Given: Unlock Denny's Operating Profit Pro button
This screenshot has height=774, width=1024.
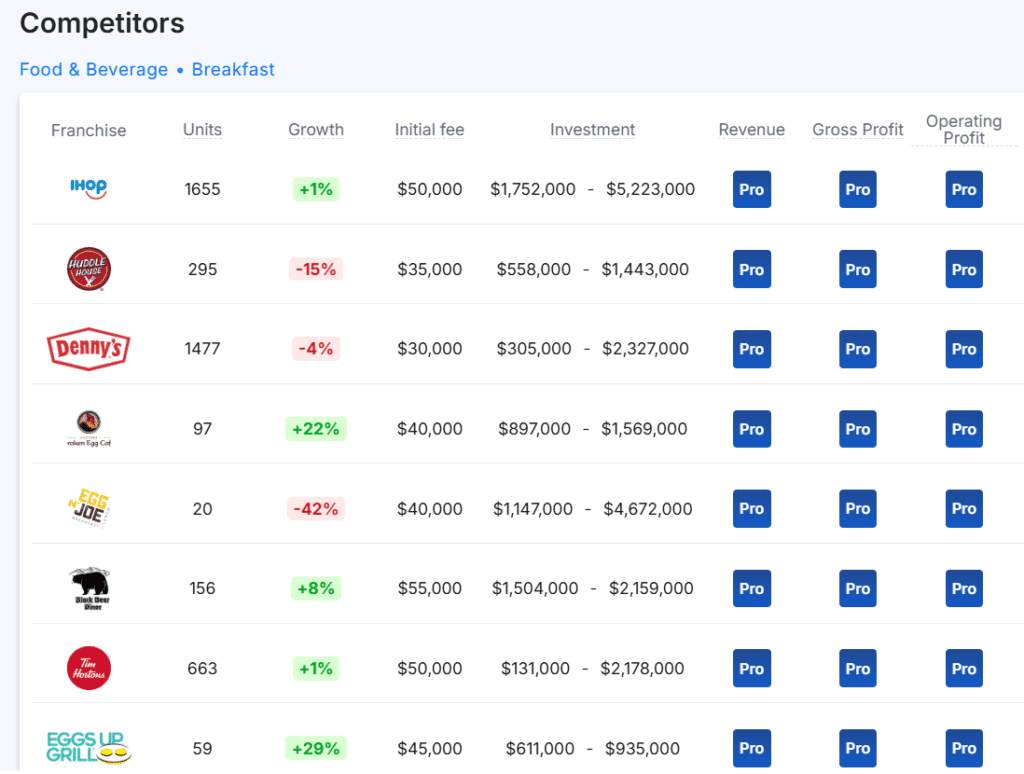Looking at the screenshot, I should [964, 349].
